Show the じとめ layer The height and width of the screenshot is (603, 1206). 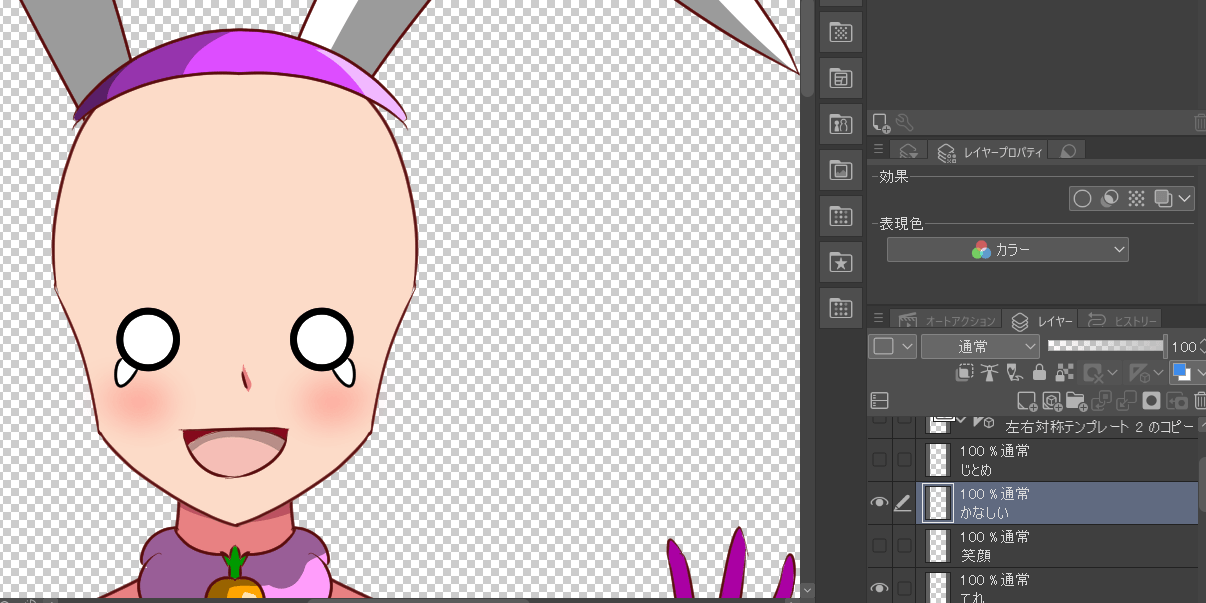click(x=879, y=460)
